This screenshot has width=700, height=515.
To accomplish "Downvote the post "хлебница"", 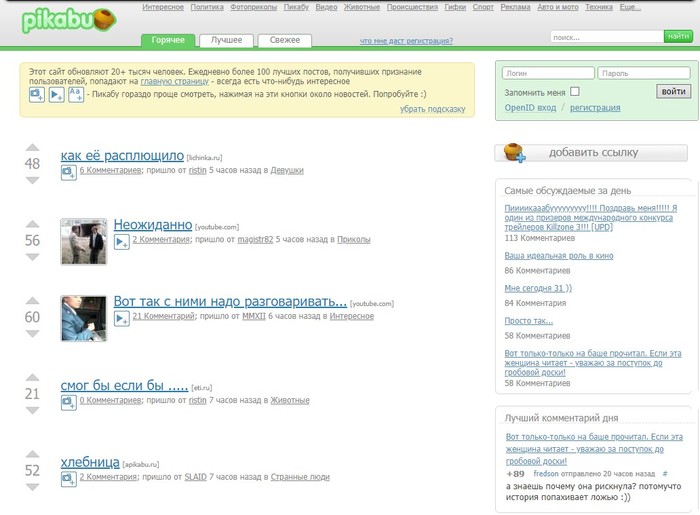I will tap(32, 487).
